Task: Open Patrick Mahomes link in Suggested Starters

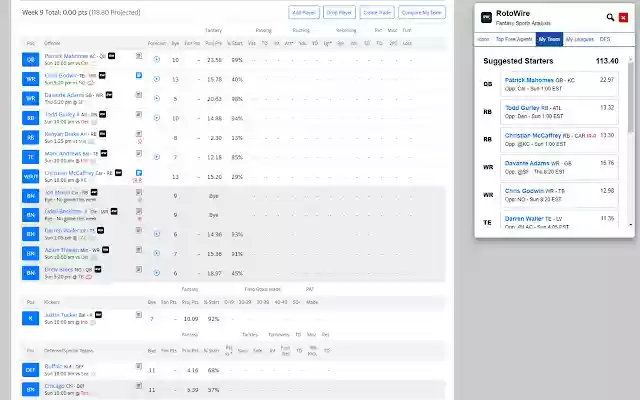Action: [x=529, y=80]
